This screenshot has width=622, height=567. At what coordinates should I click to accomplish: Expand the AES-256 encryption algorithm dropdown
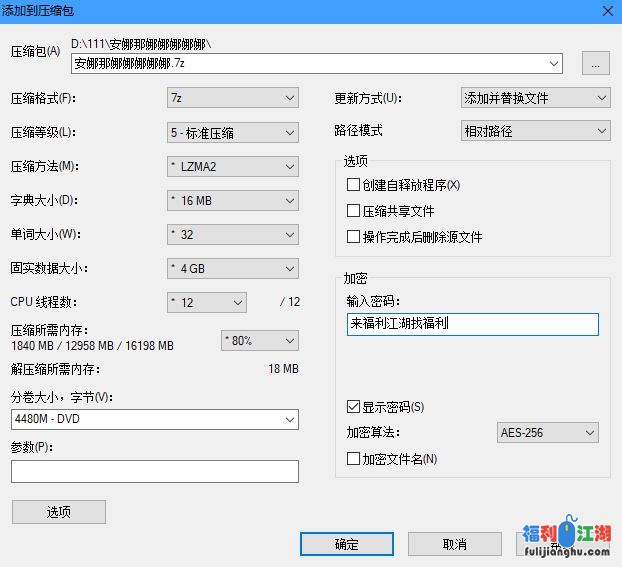click(547, 432)
